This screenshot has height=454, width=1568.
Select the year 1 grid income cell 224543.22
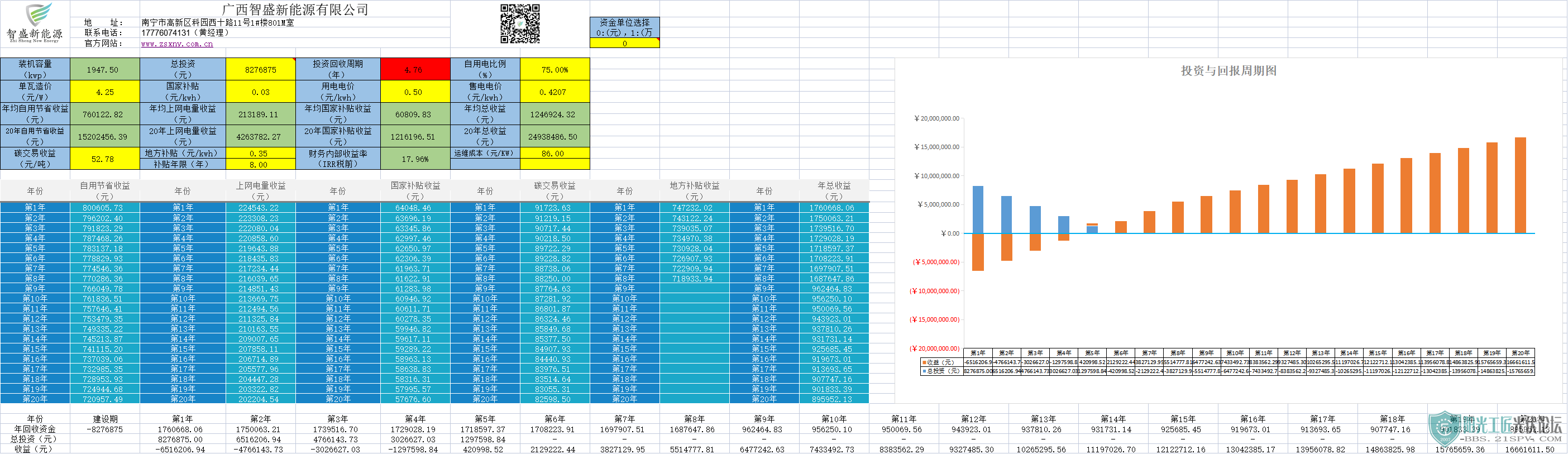pyautogui.click(x=261, y=208)
